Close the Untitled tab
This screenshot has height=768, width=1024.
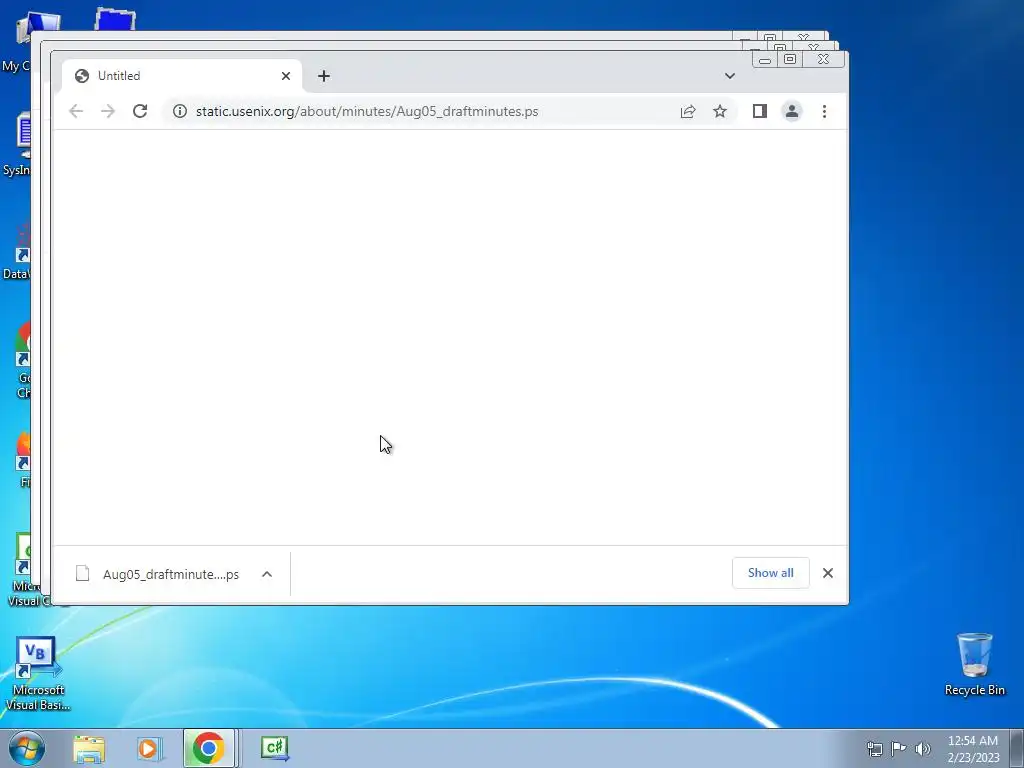pyautogui.click(x=285, y=76)
